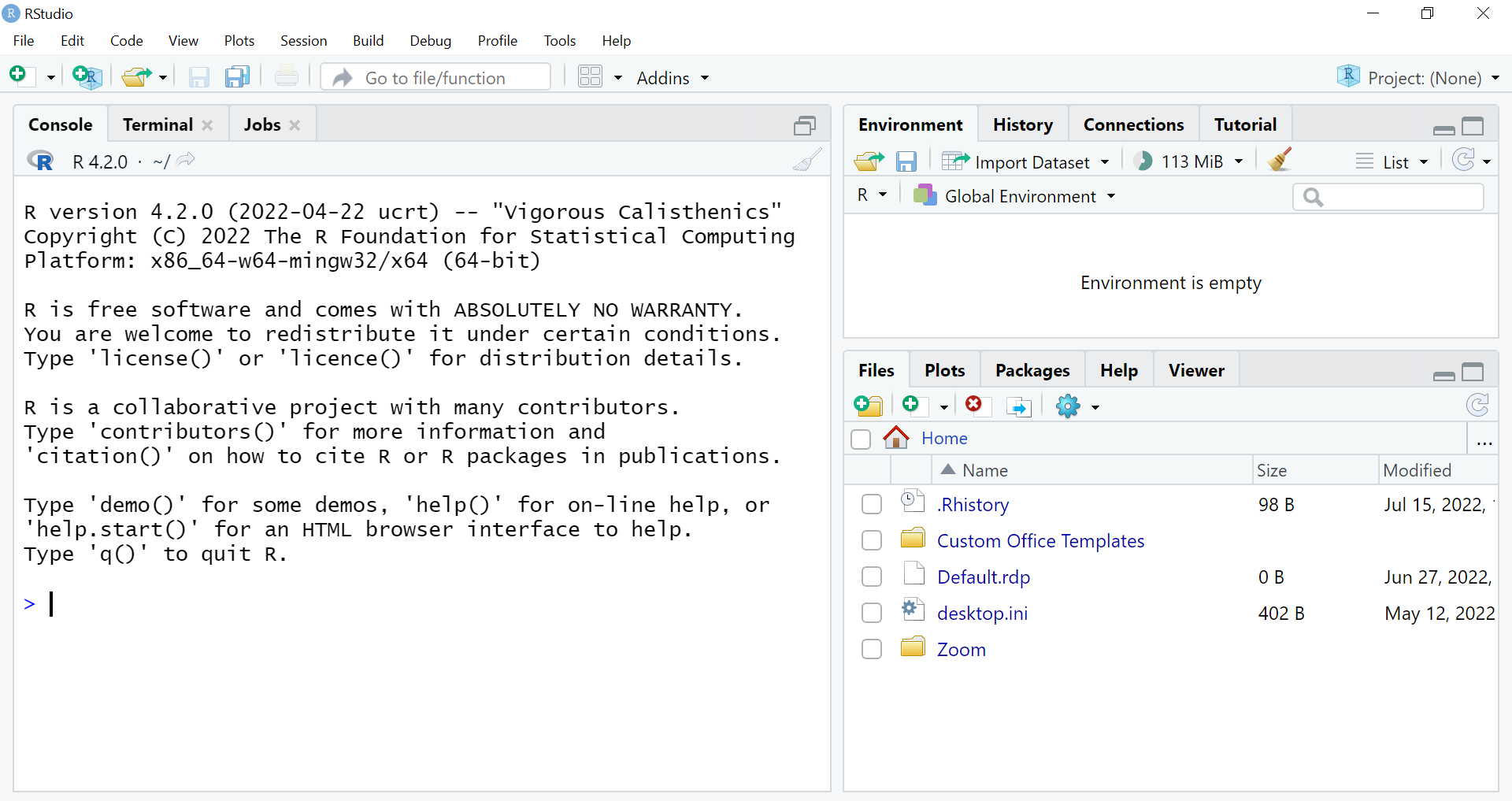Open the Tools menu

[559, 41]
